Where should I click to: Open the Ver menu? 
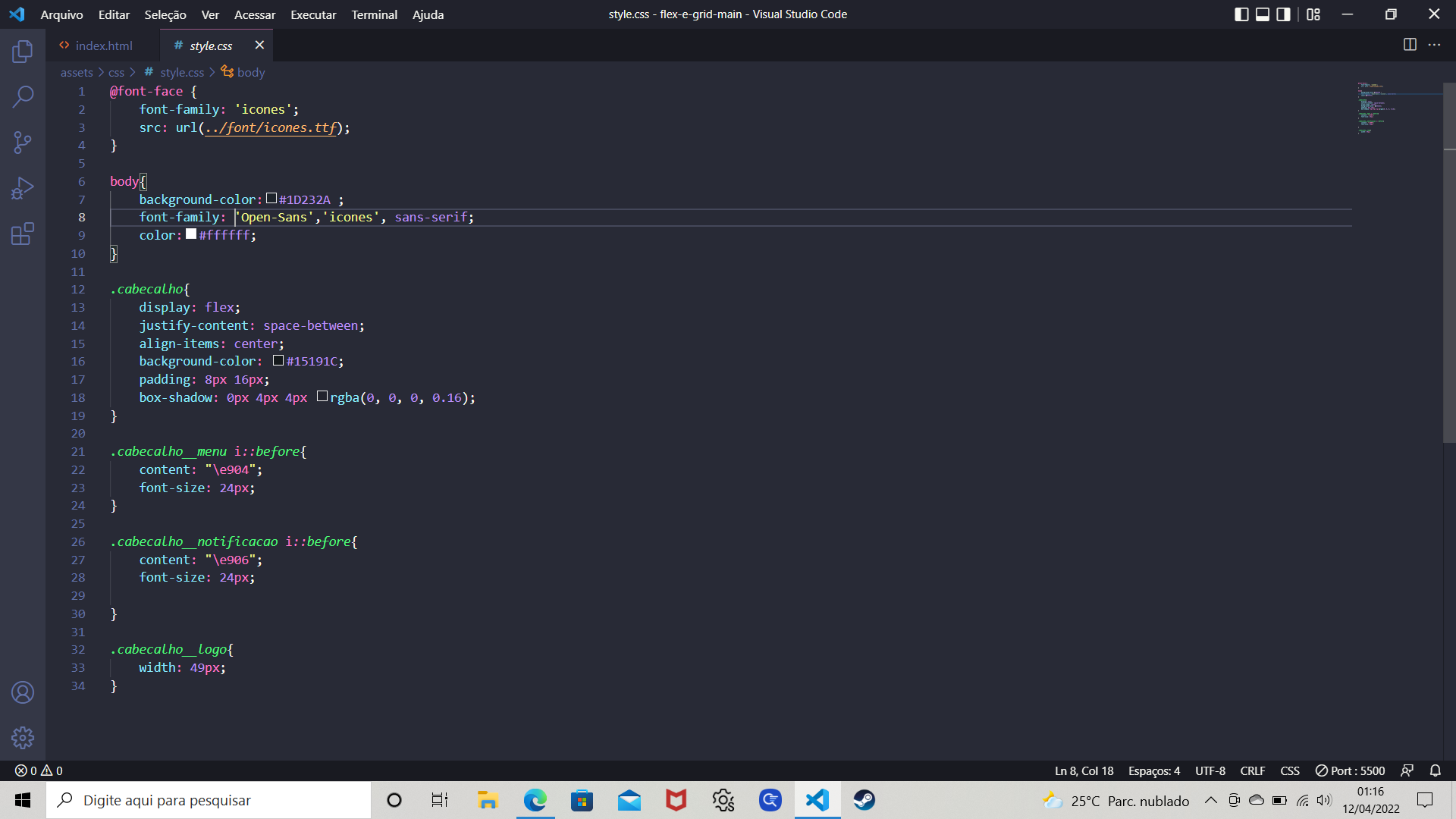pyautogui.click(x=210, y=14)
